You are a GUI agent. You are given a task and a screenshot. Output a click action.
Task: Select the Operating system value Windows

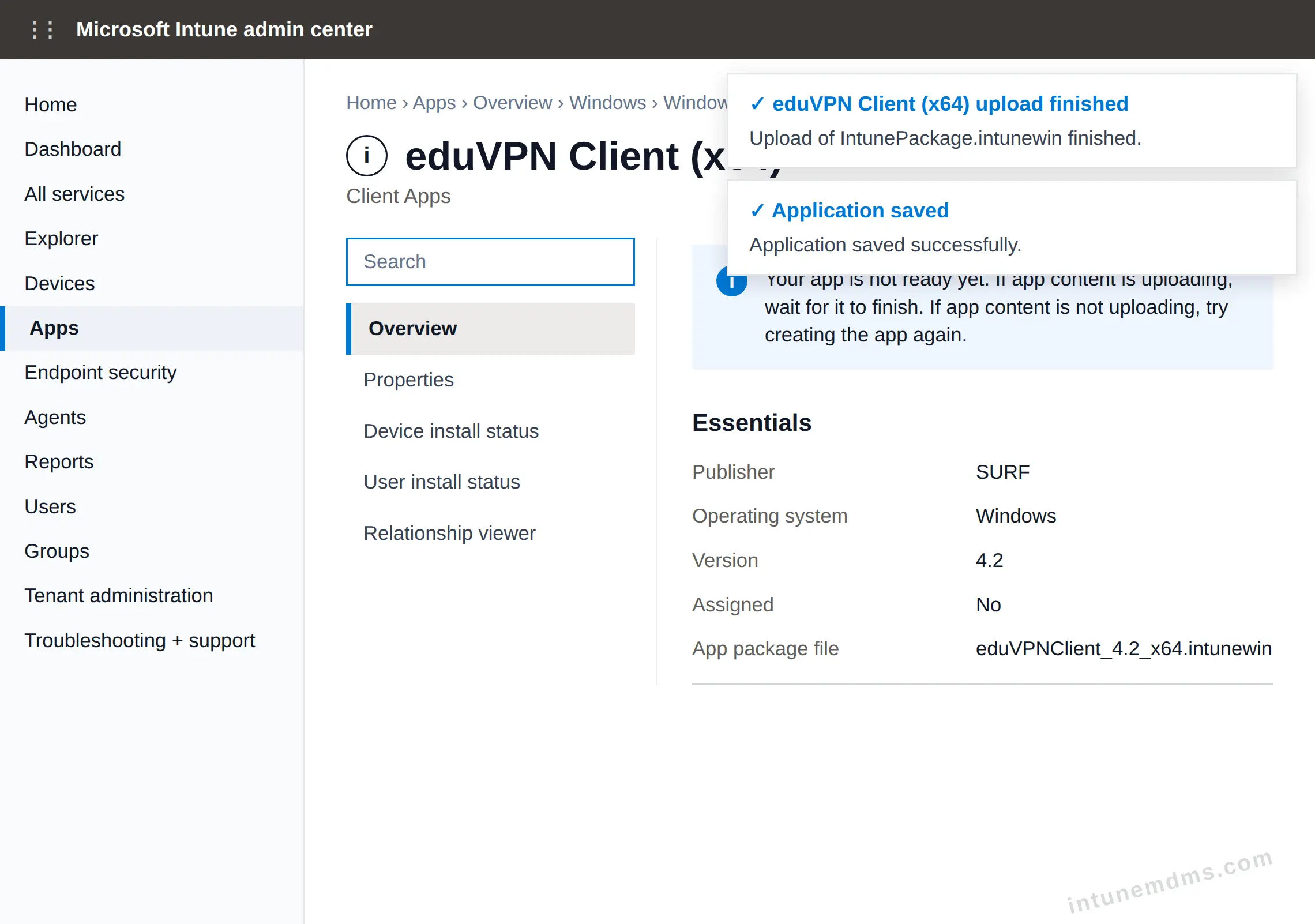click(1016, 516)
